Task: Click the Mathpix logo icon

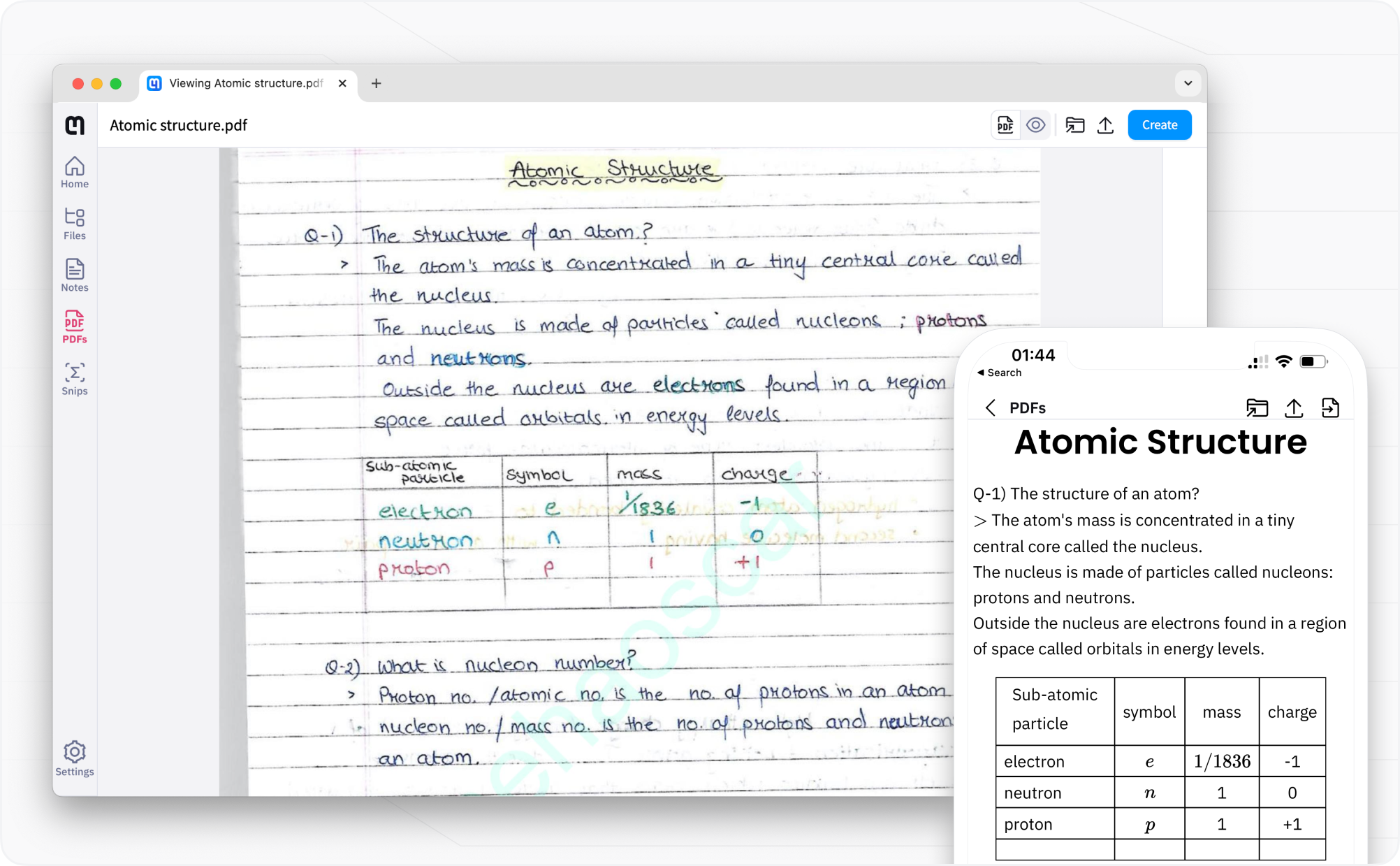Action: [x=75, y=125]
